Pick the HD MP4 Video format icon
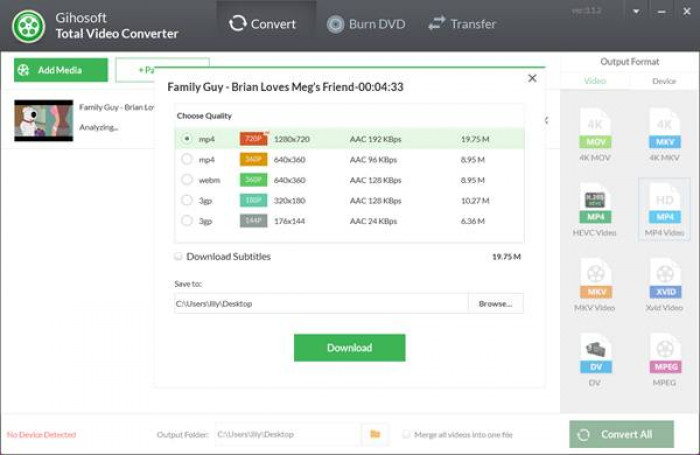The image size is (700, 455). tap(665, 203)
